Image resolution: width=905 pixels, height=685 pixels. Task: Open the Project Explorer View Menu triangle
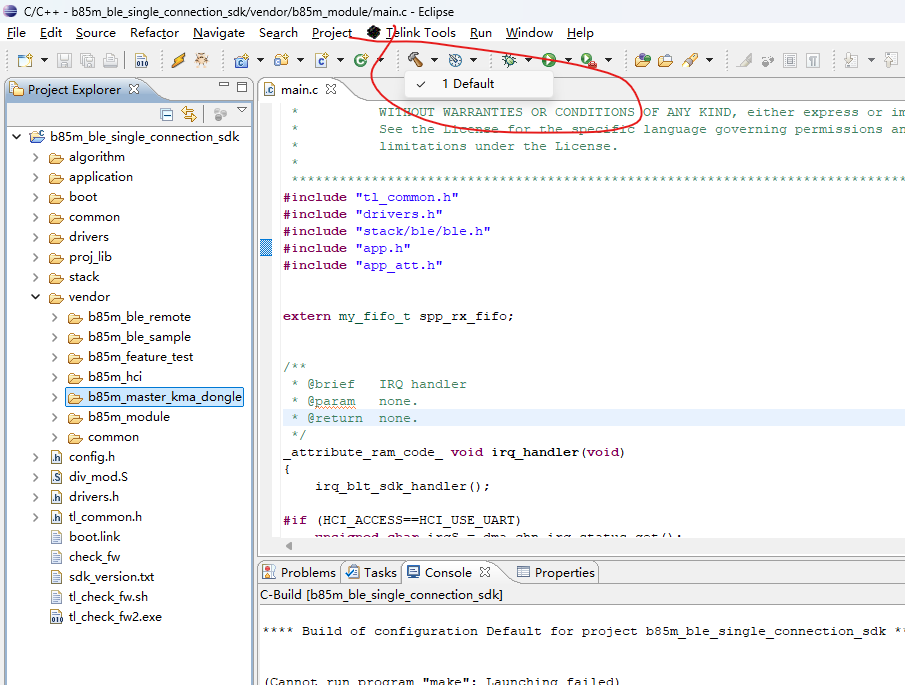pyautogui.click(x=242, y=110)
